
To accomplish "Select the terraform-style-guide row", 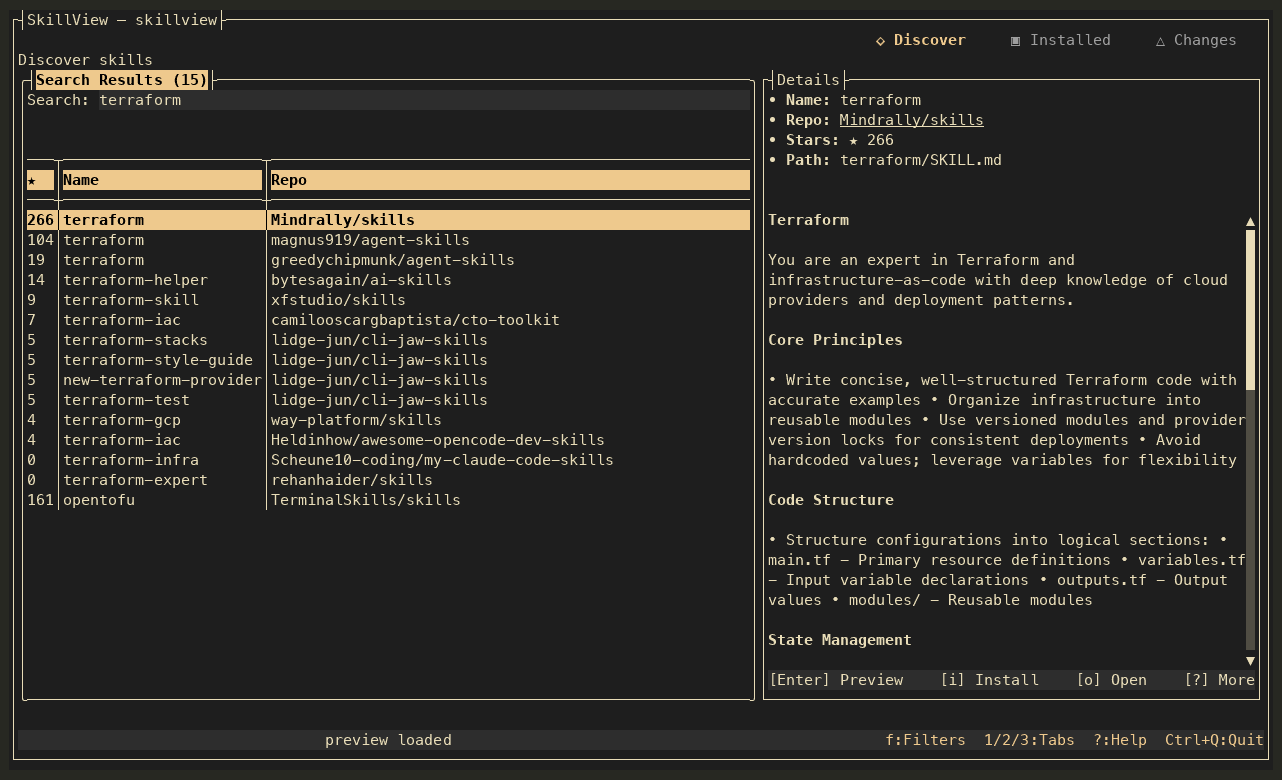I will tap(388, 360).
